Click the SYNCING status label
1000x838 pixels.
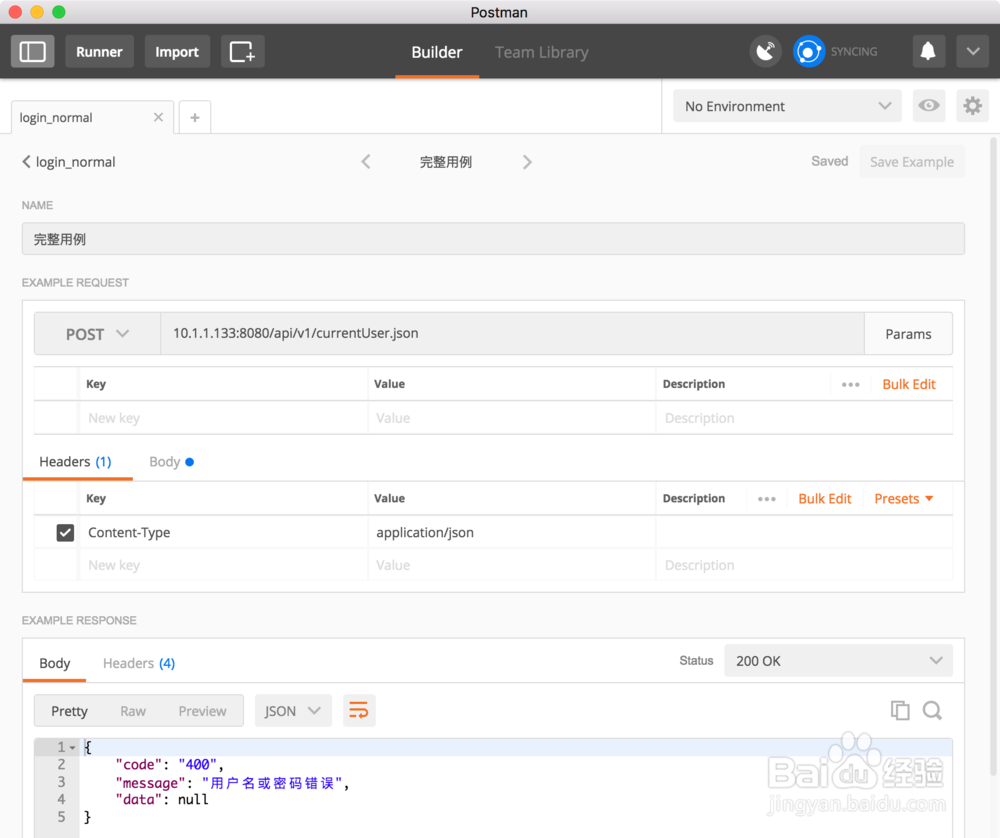point(854,52)
